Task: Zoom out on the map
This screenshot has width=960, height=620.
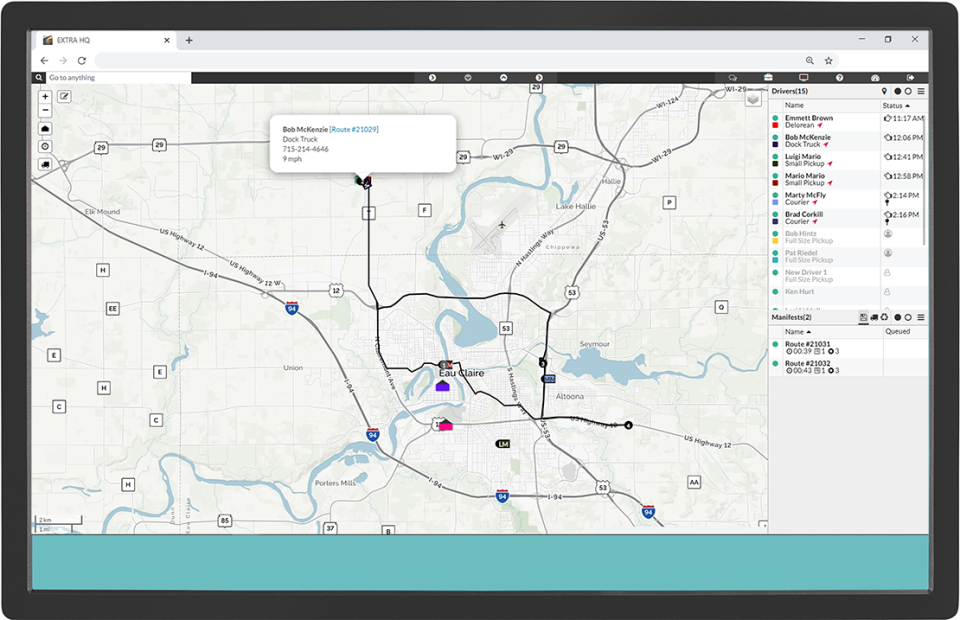Action: (x=45, y=111)
